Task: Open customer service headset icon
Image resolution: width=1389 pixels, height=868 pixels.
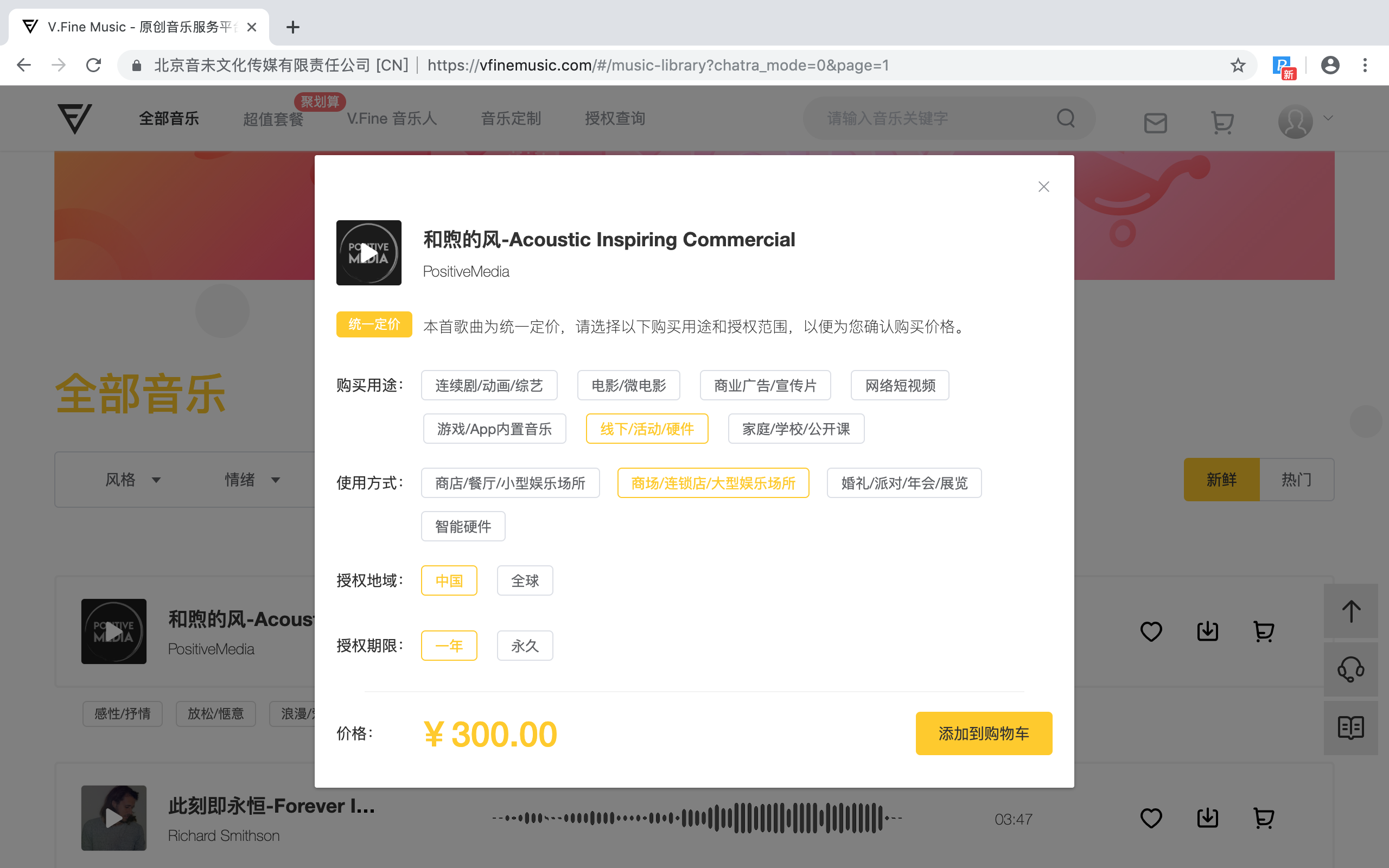Action: tap(1350, 669)
